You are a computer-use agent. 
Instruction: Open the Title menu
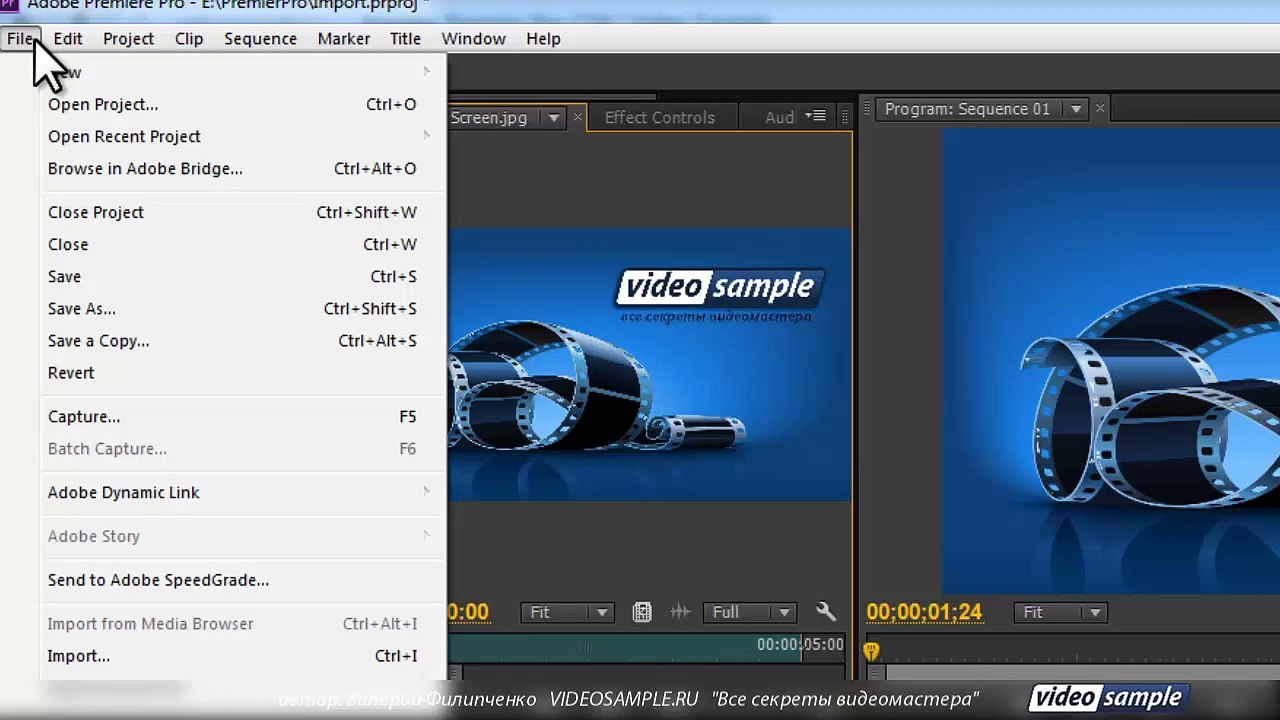[405, 38]
